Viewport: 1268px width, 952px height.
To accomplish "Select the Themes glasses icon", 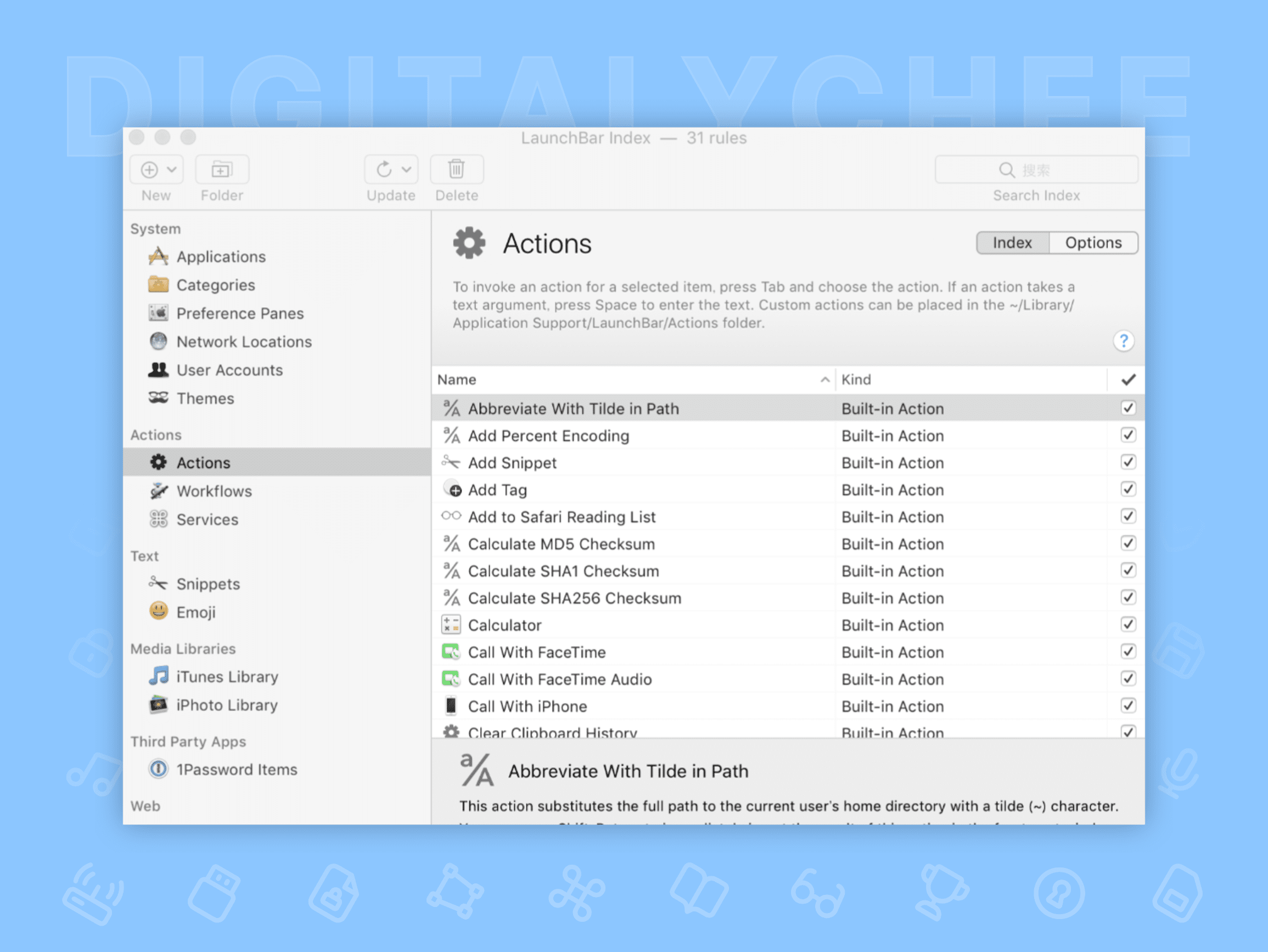I will click(x=158, y=398).
